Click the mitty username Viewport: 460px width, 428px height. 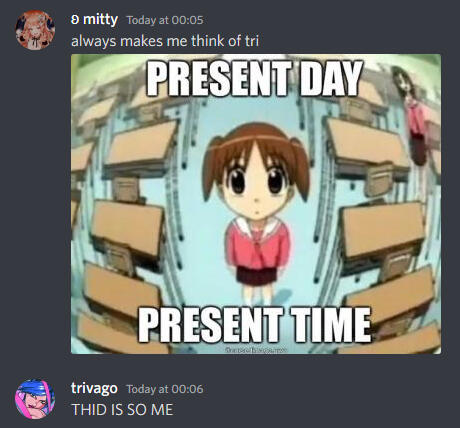click(x=100, y=20)
